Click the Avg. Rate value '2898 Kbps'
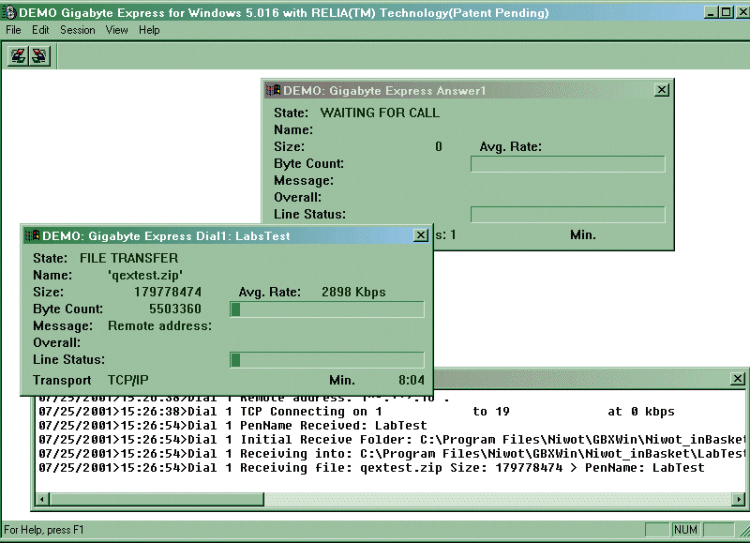 click(x=353, y=292)
